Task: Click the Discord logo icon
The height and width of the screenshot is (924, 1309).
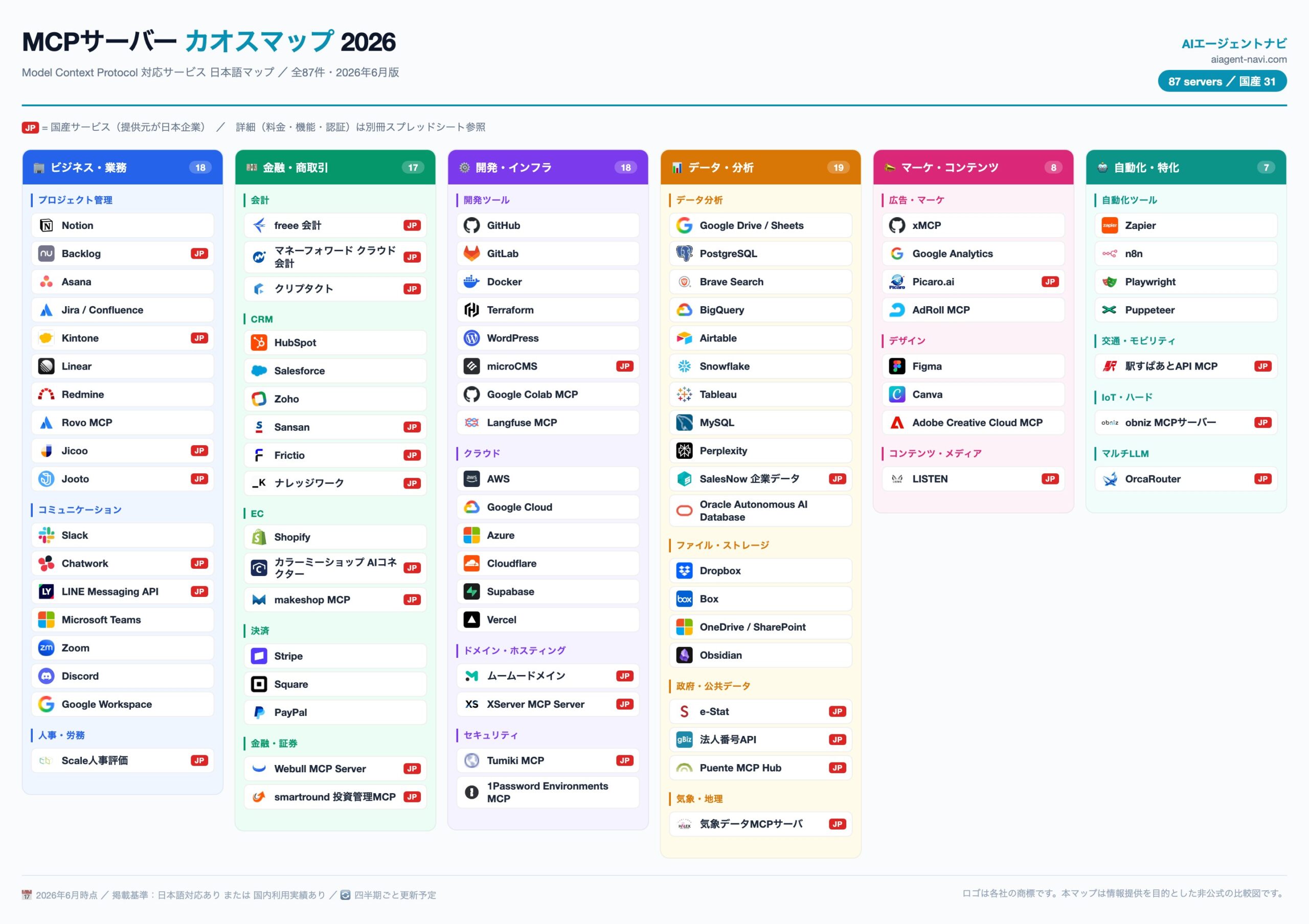Action: pyautogui.click(x=46, y=676)
